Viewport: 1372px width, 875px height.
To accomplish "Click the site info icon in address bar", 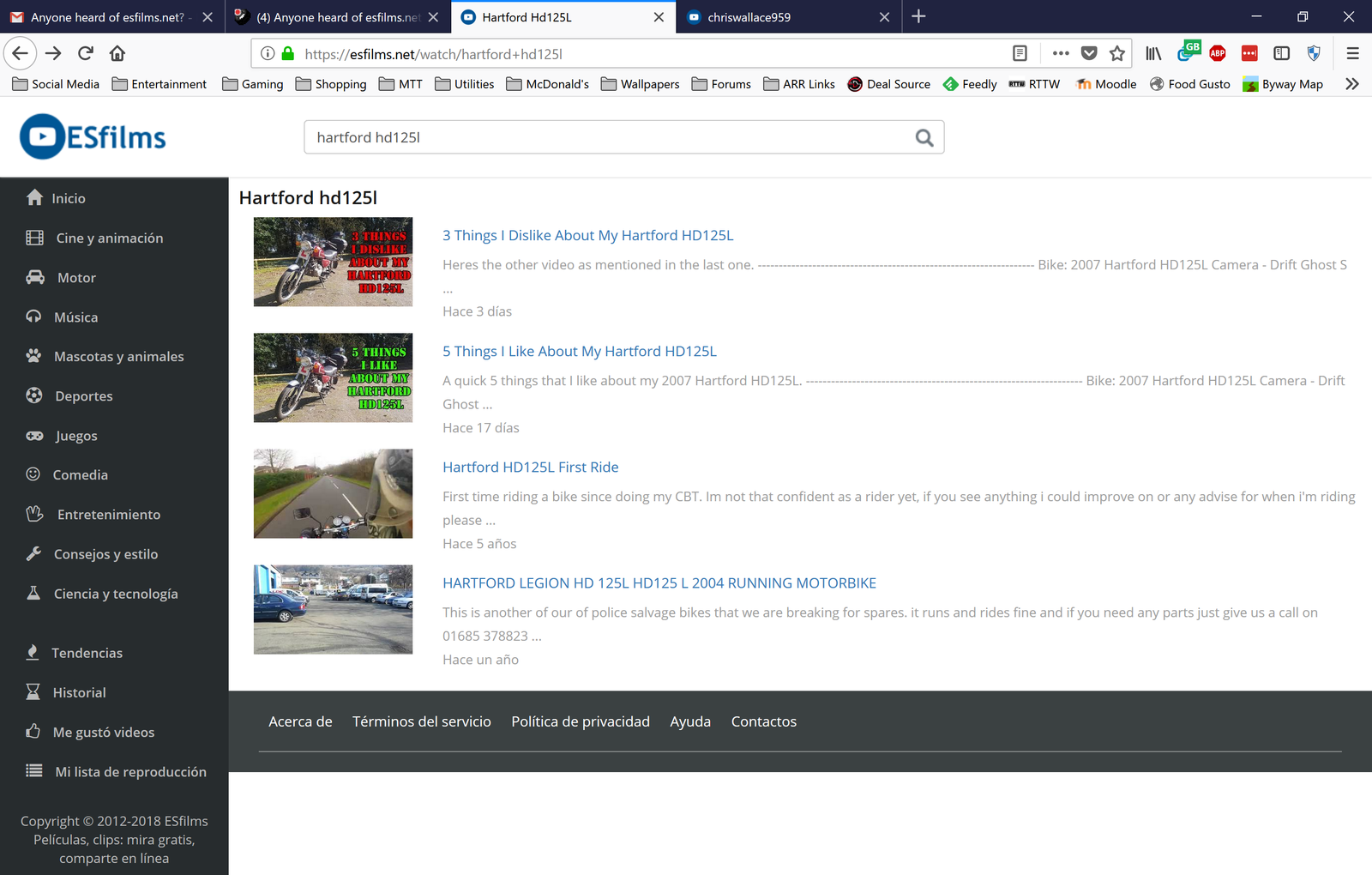I will pyautogui.click(x=268, y=53).
